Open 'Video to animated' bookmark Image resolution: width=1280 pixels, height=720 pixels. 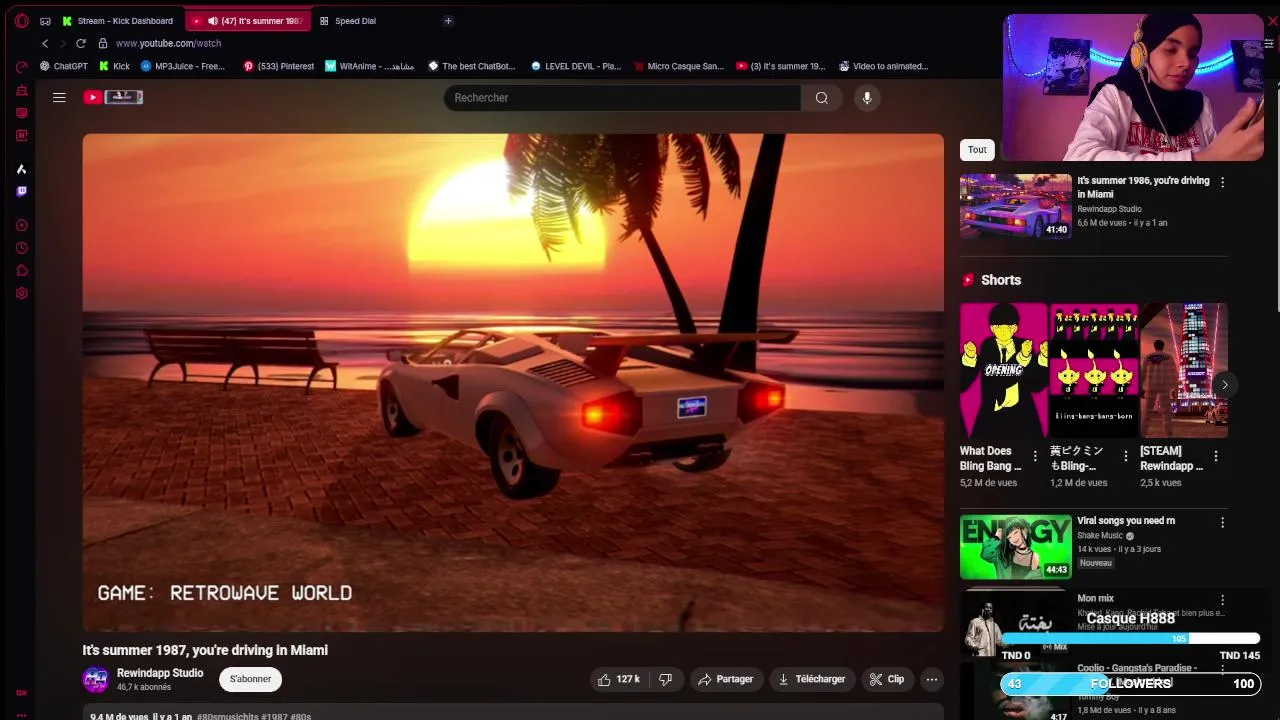(x=884, y=66)
